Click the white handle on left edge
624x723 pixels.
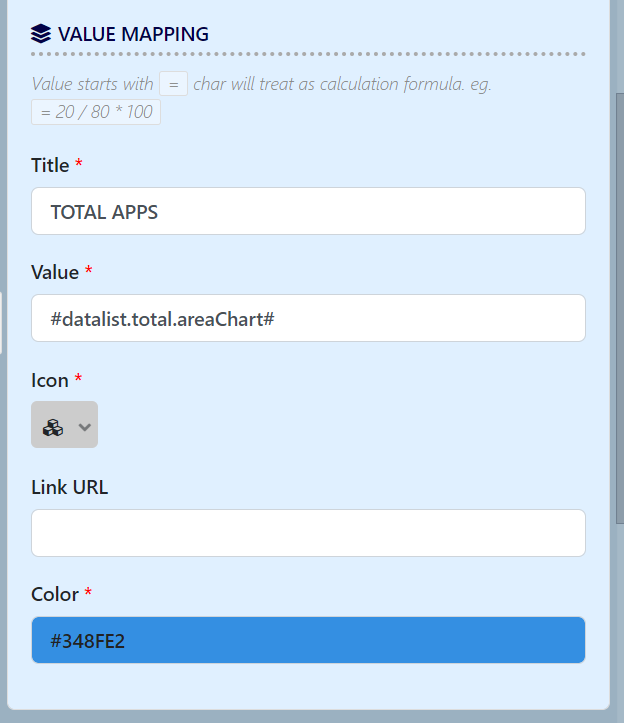(1, 322)
